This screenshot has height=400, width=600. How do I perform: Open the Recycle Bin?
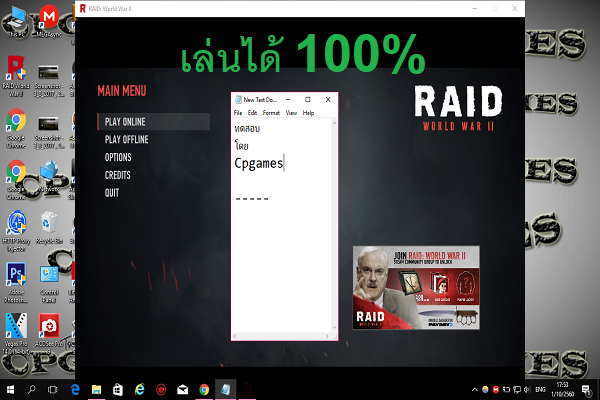coord(49,228)
